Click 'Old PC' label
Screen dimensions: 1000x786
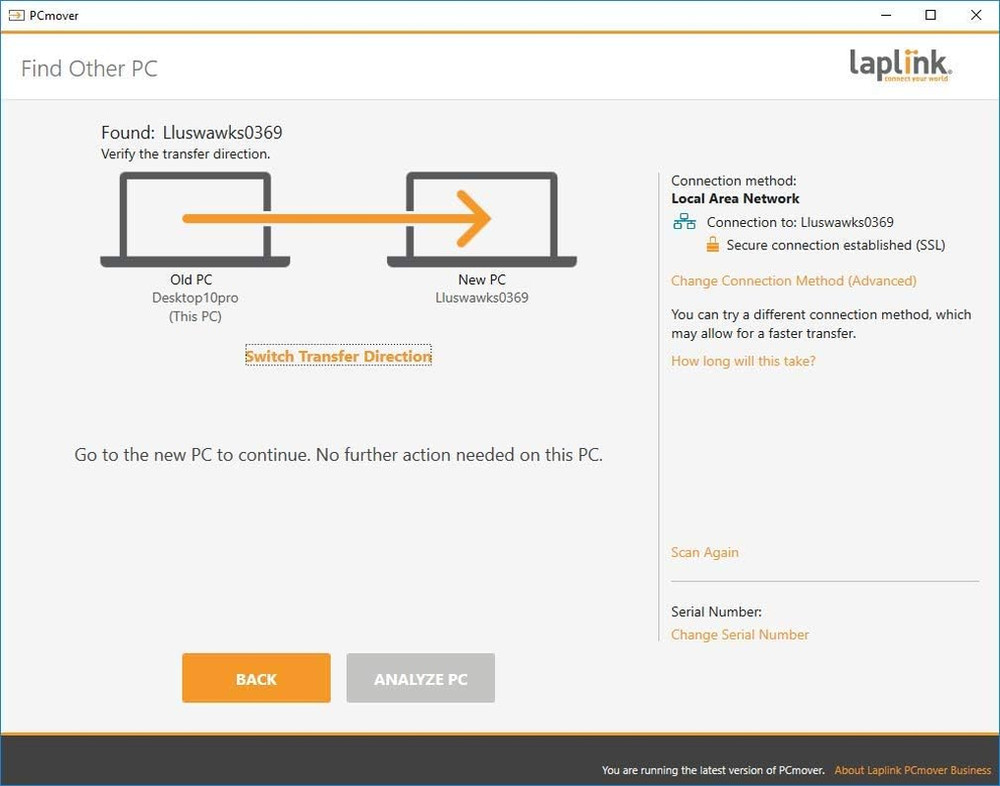point(191,279)
